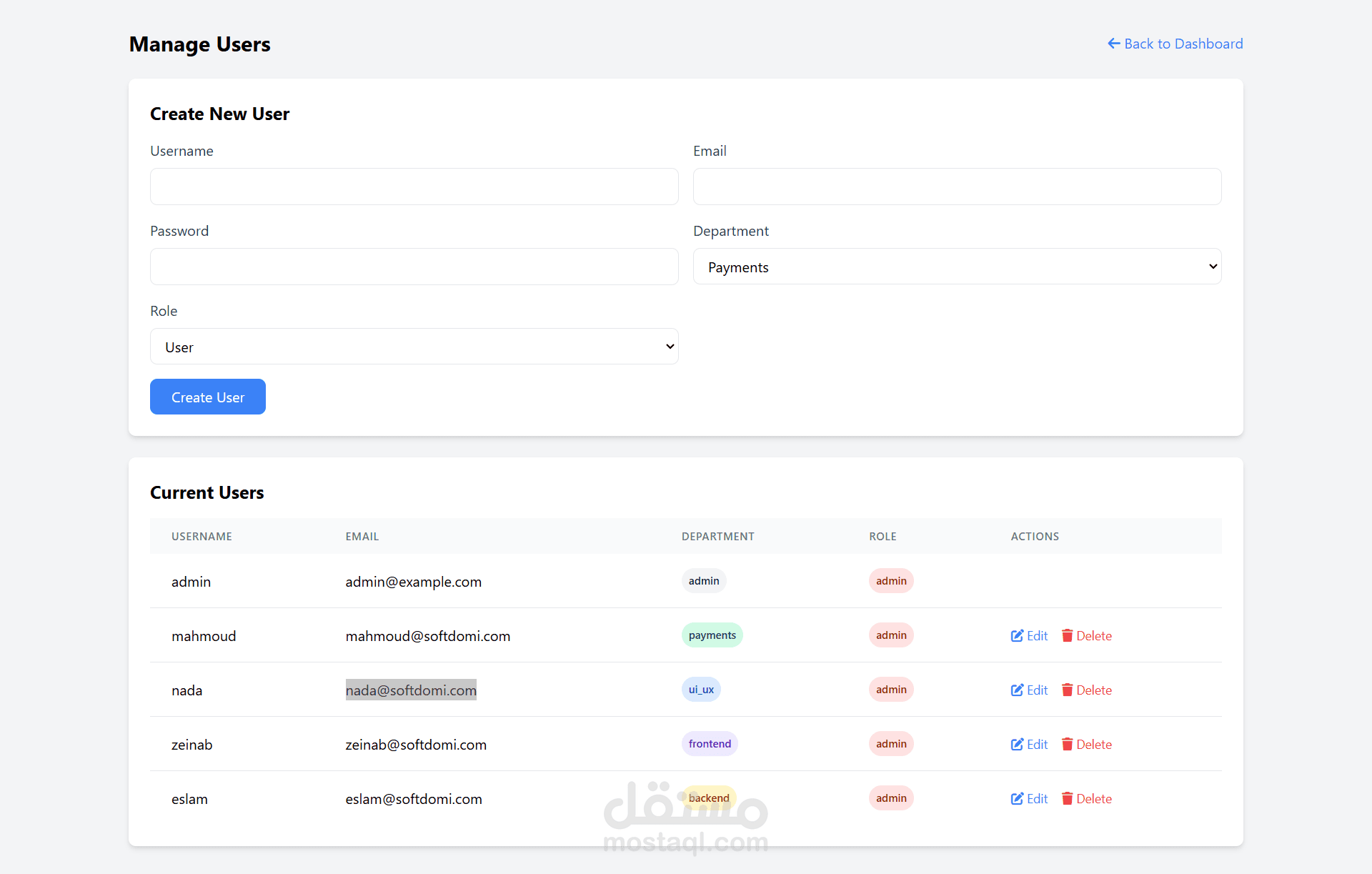Screen dimensions: 1372x874
Task: Go Back to Dashboard via link
Action: click(1183, 44)
